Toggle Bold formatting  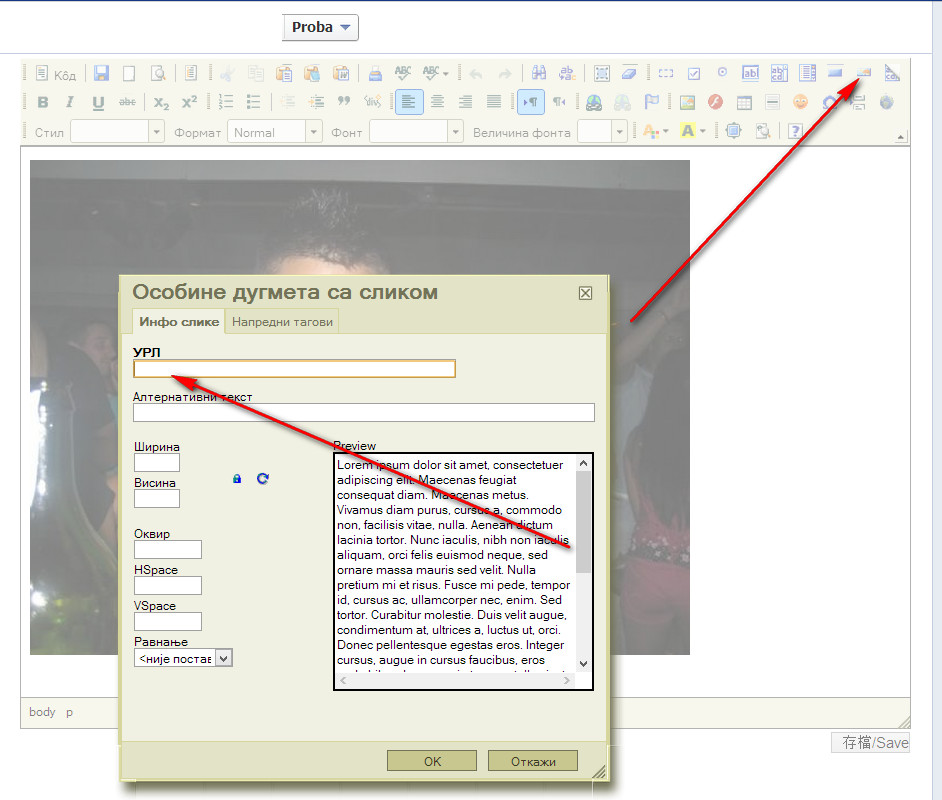43,102
